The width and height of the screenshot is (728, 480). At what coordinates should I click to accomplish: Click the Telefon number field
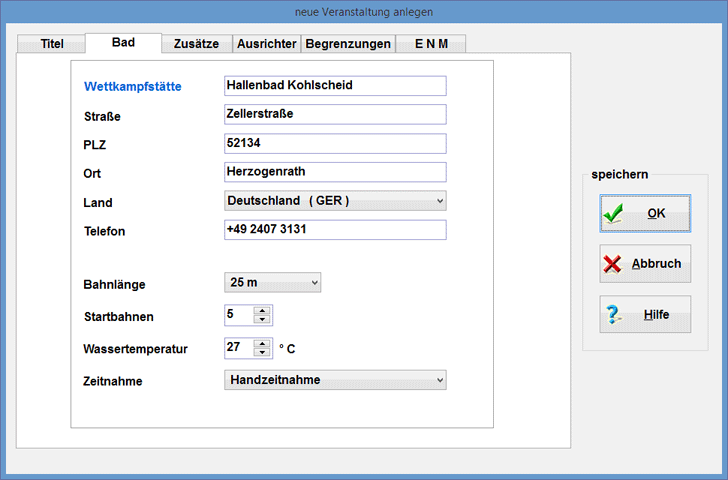pyautogui.click(x=335, y=230)
